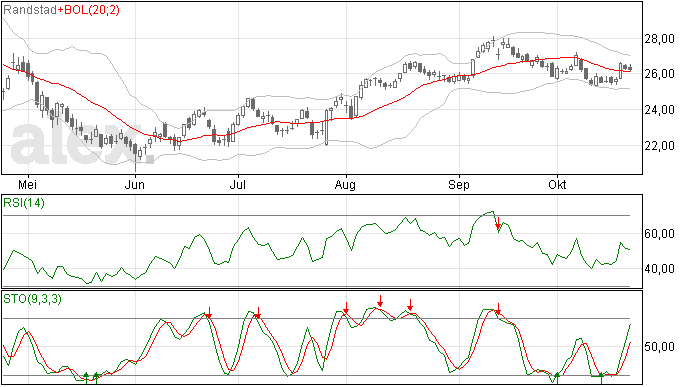Click the RSI(14) indicator label
690x387 pixels.
24,203
